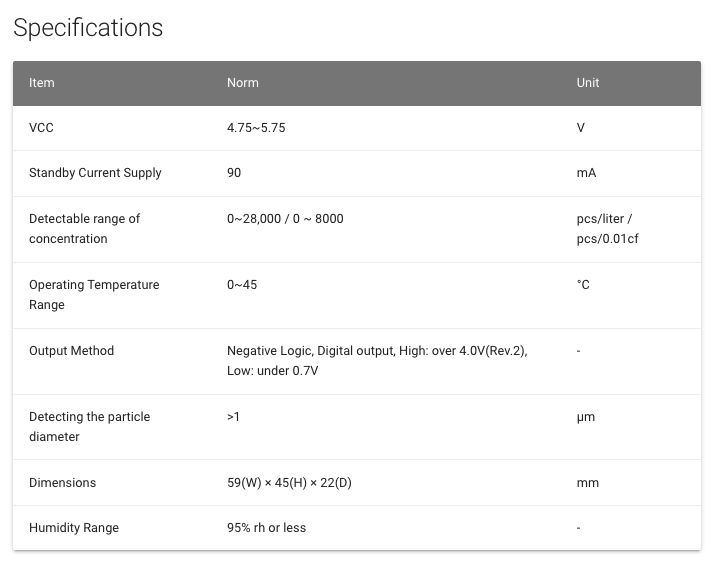This screenshot has width=716, height=563.
Task: Click the pcs/liter unit cell
Action: (607, 228)
